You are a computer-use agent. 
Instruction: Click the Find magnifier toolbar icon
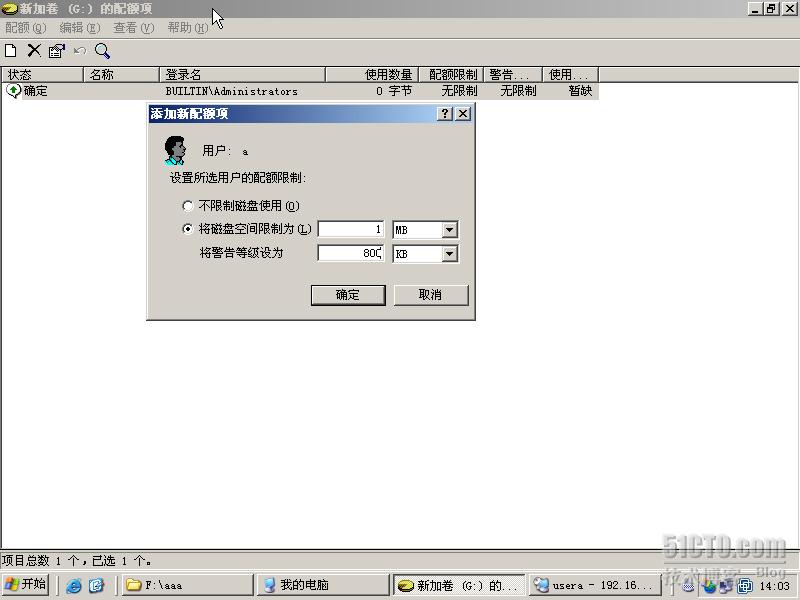coord(102,51)
